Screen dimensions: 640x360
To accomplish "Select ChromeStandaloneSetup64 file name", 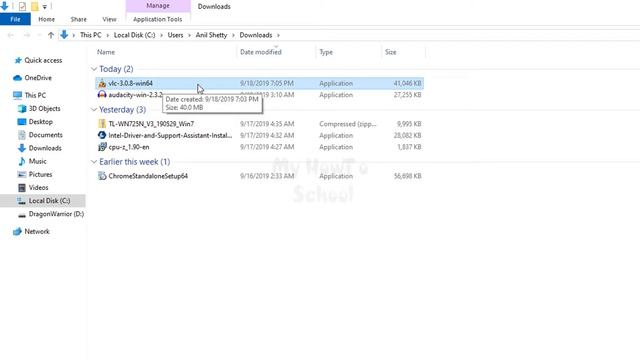I will click(148, 176).
